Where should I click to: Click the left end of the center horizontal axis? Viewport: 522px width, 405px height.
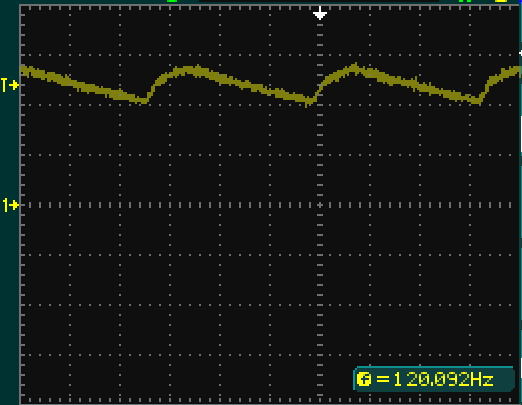[26, 205]
